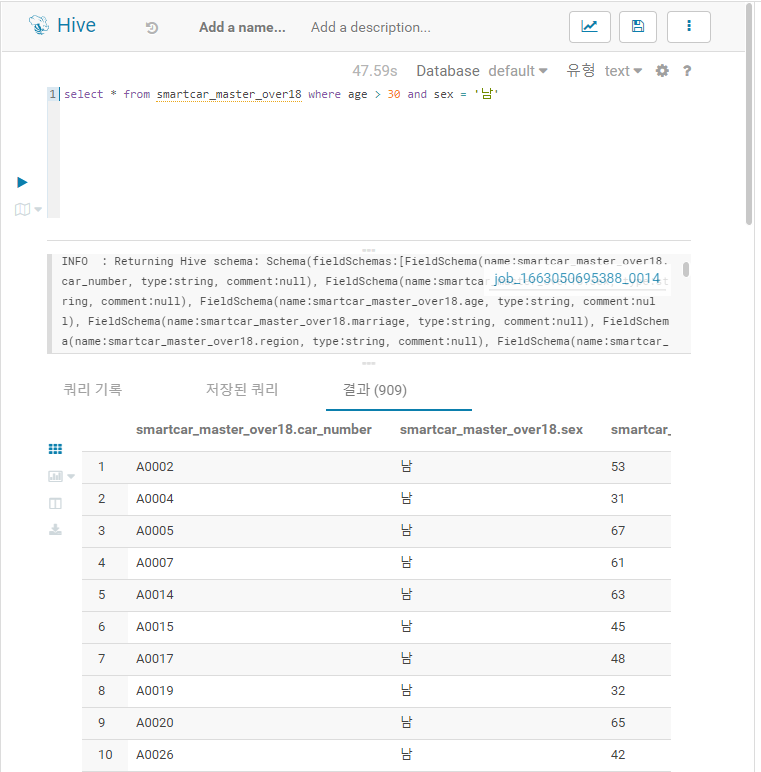Select cell A0007
This screenshot has height=772, width=761.
click(x=155, y=563)
